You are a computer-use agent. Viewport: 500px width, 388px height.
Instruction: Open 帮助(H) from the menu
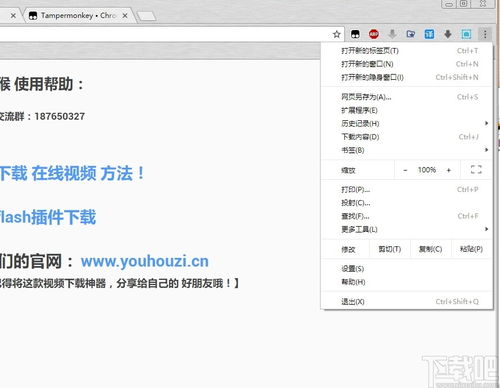(407, 282)
